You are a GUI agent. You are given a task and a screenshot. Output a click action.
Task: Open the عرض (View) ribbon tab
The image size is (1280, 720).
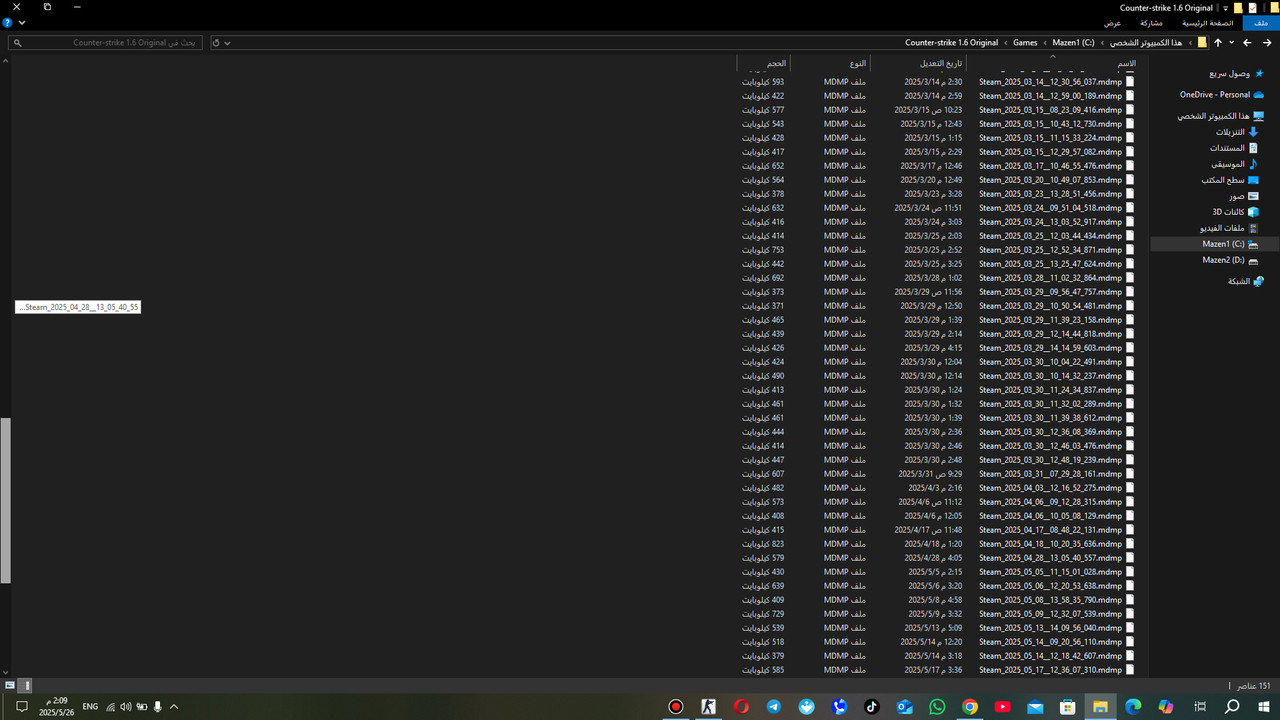(x=1112, y=22)
